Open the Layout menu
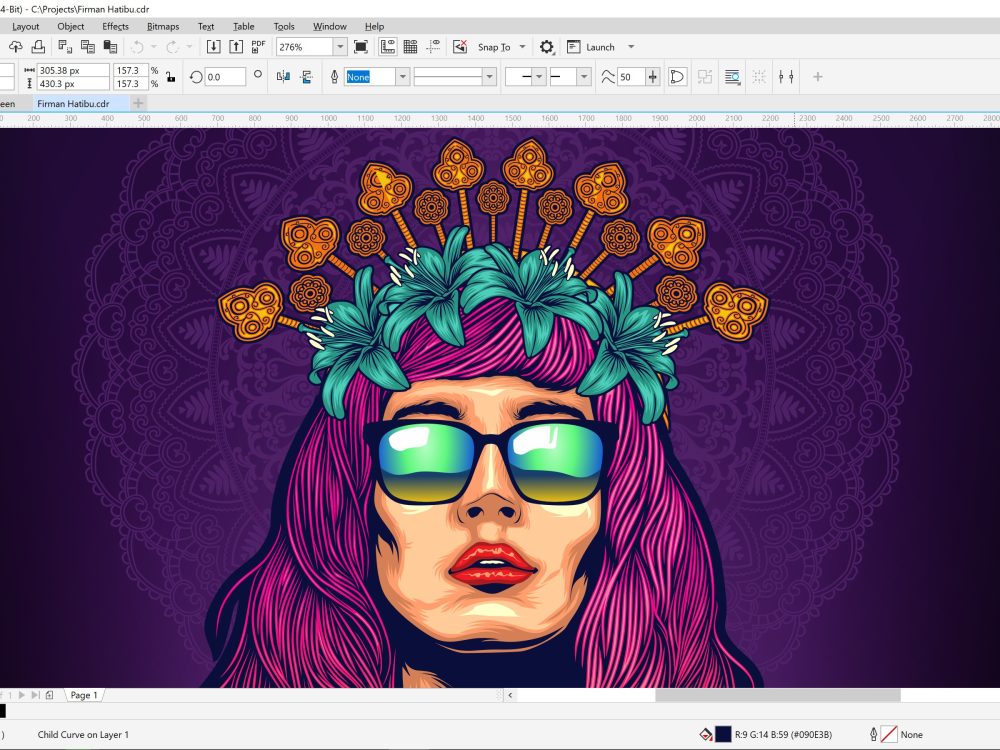This screenshot has height=750, width=1000. 26,26
